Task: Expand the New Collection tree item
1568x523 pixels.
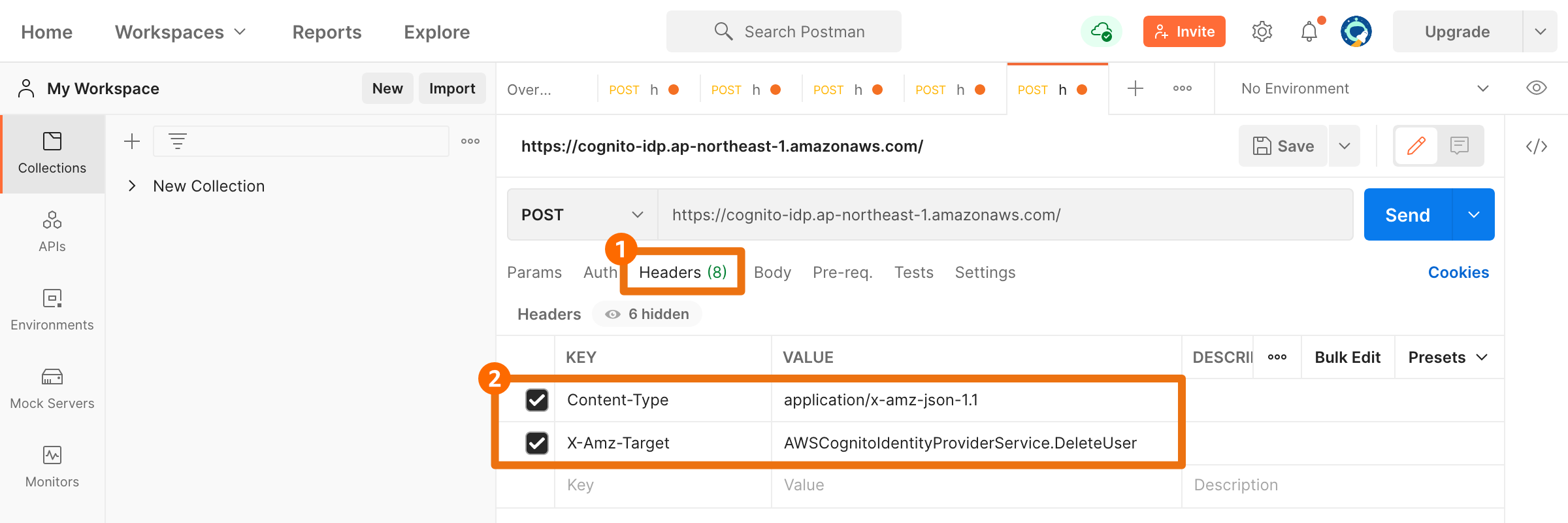Action: click(x=132, y=186)
